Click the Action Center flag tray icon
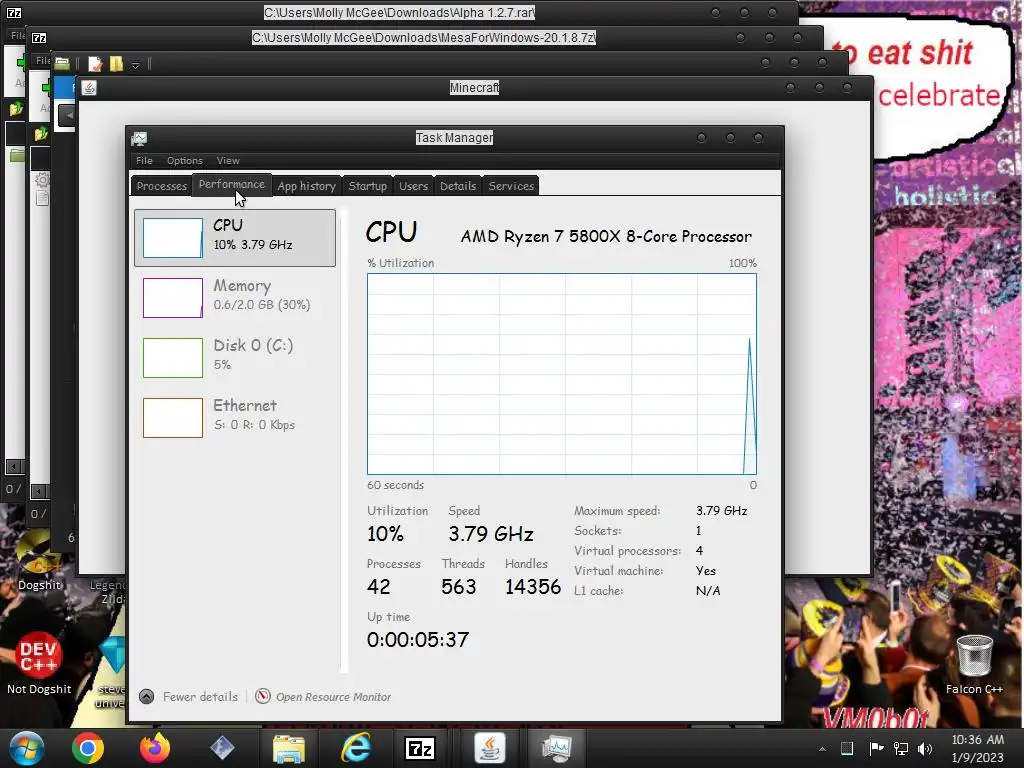 point(876,748)
